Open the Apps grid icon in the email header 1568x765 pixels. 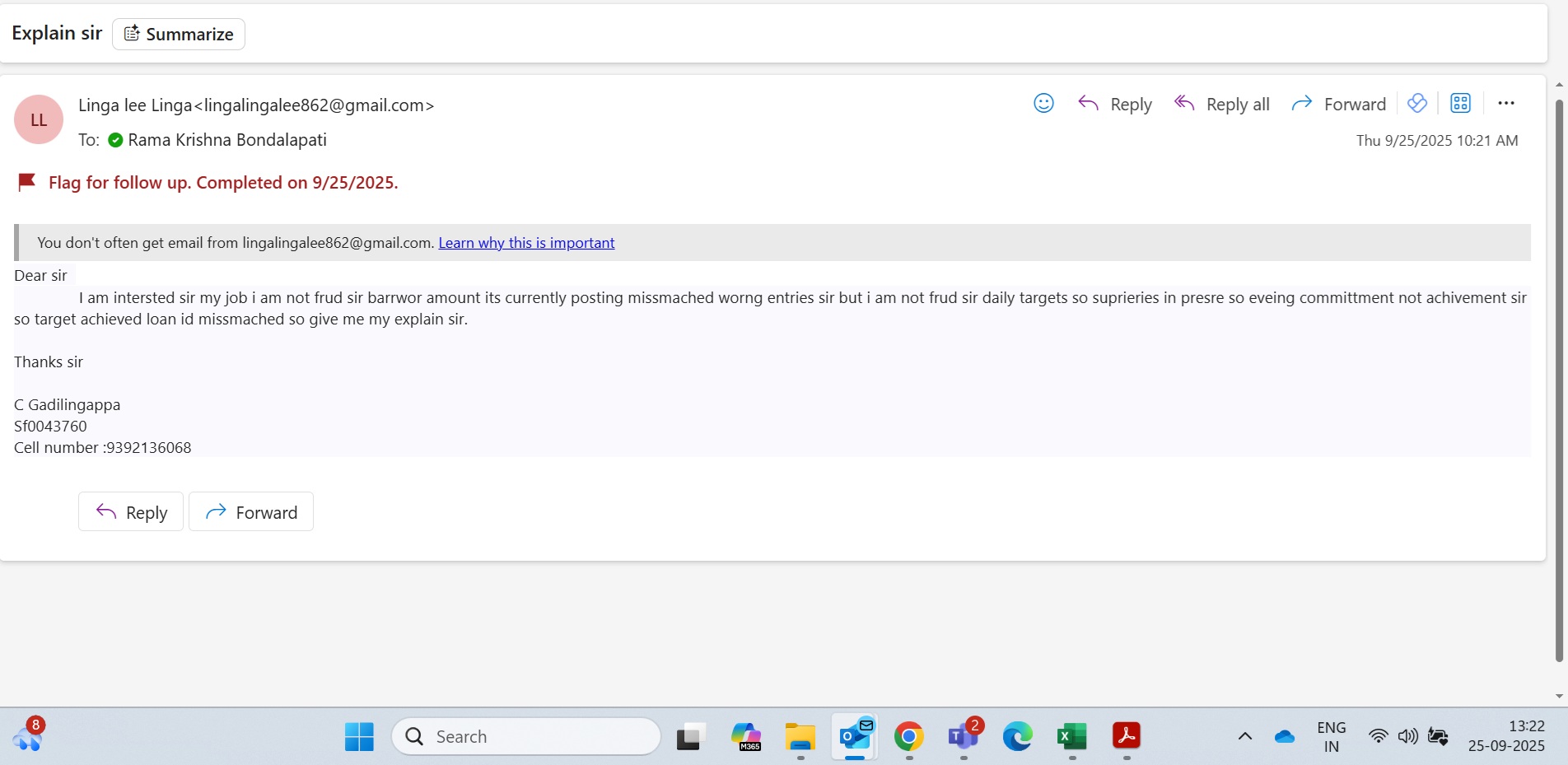(x=1460, y=103)
